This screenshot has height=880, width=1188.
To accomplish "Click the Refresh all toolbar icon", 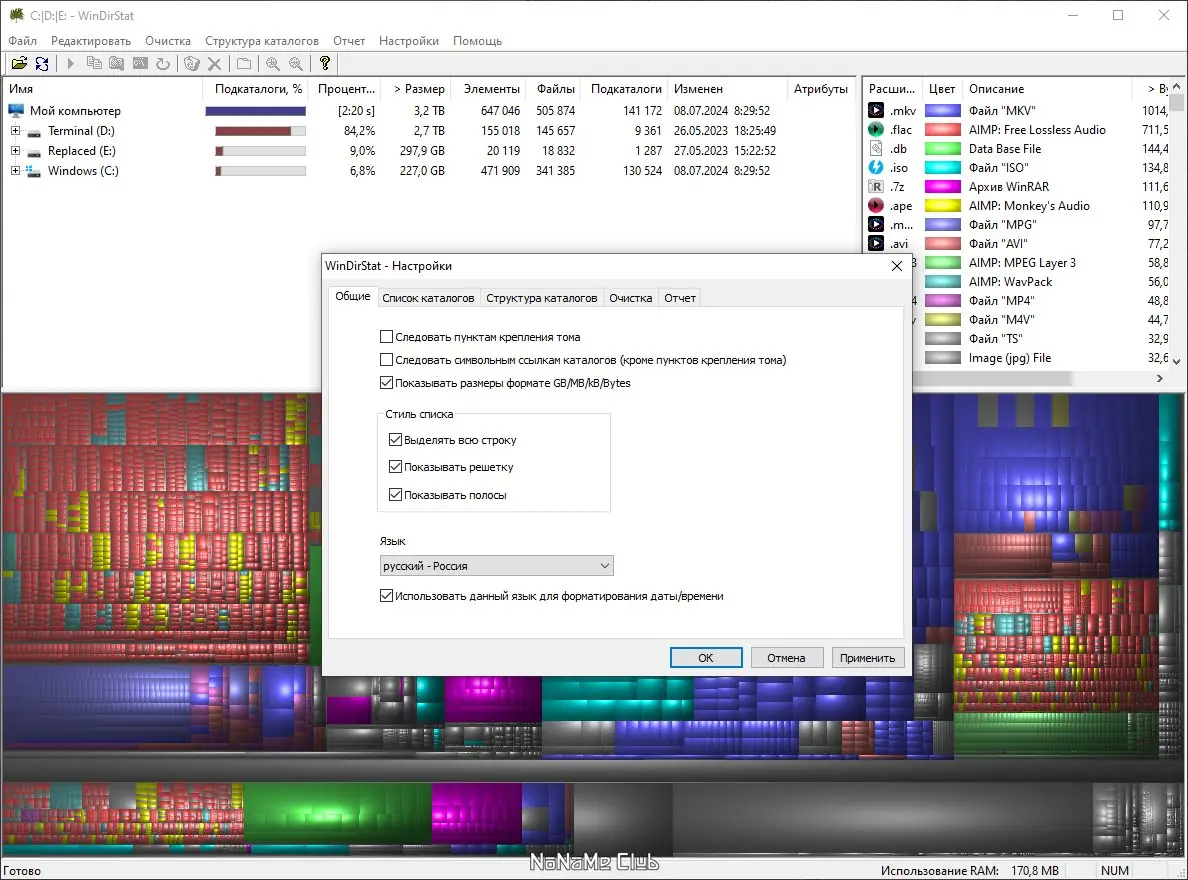I will click(x=42, y=64).
